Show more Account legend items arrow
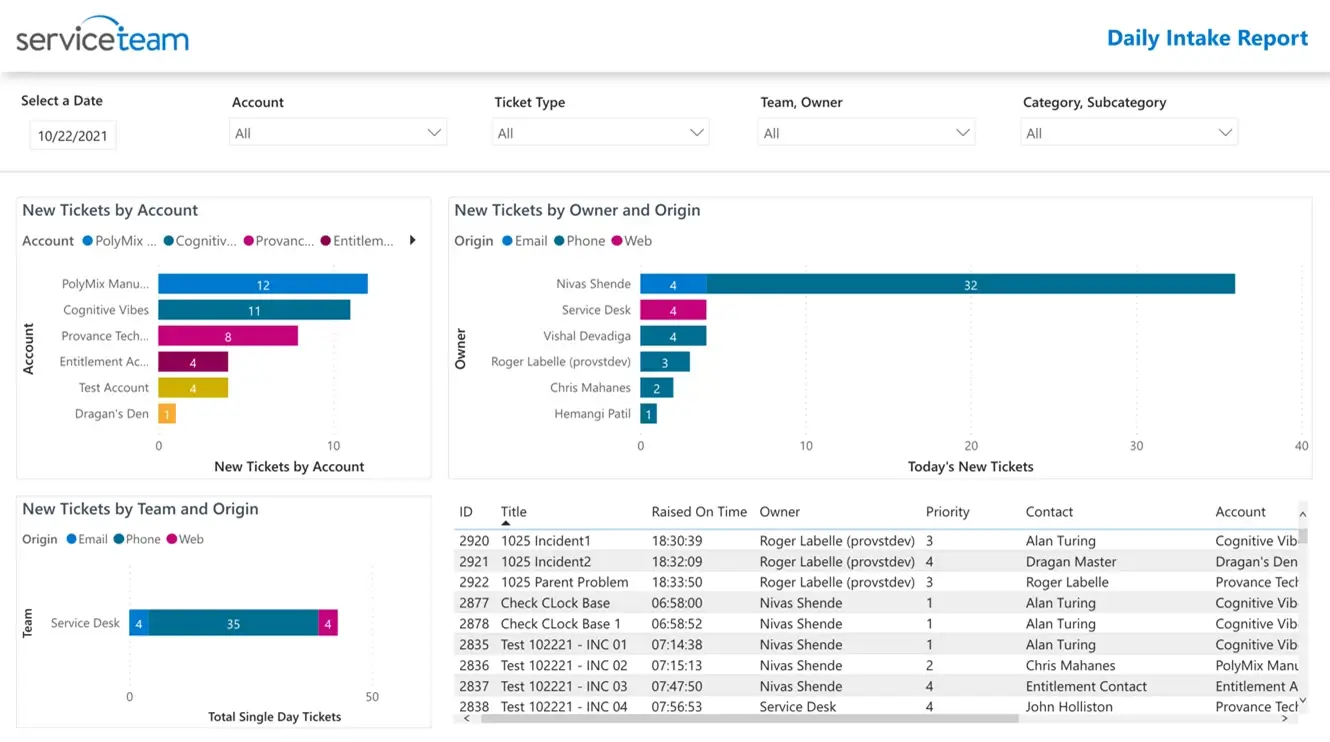Viewport: 1330px width, 742px height. click(x=412, y=240)
